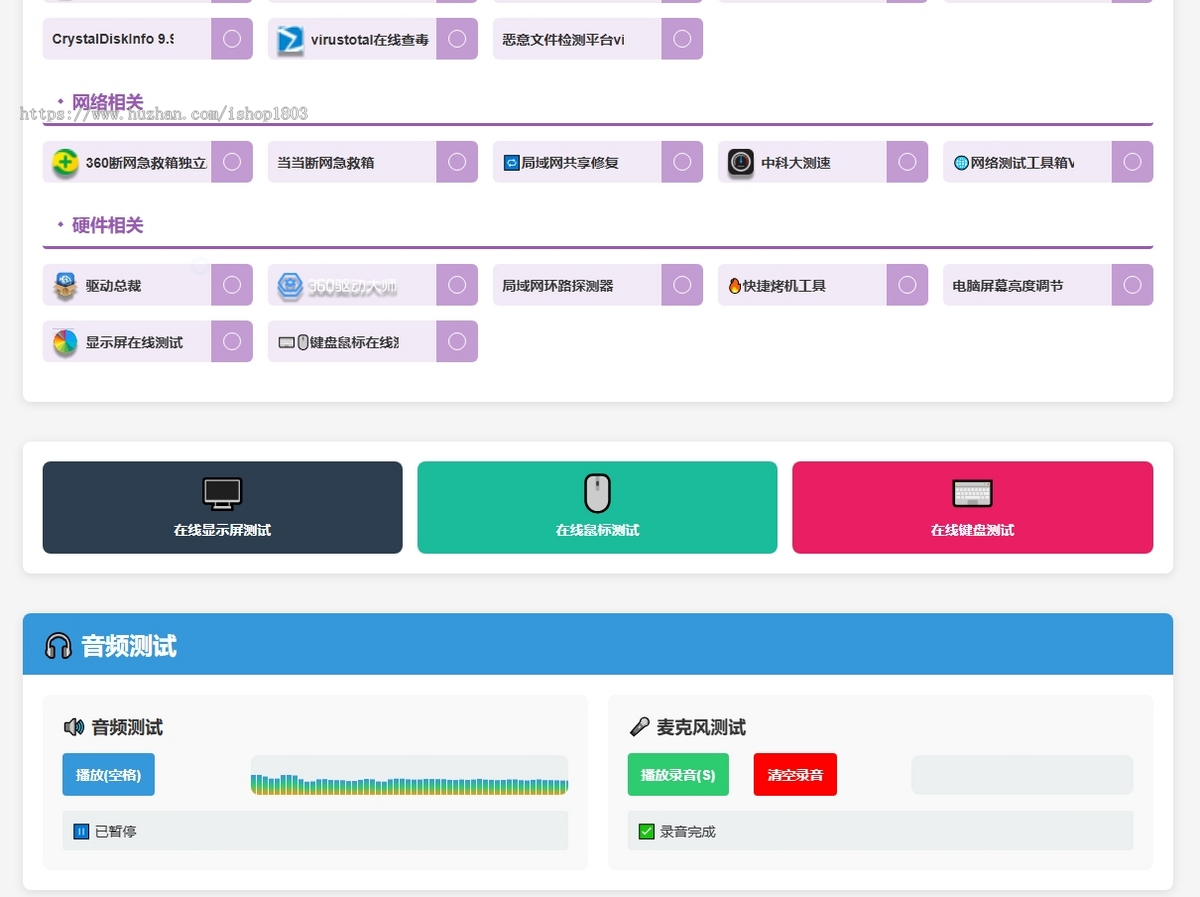Click the 恶意文件检测平台 item label
This screenshot has width=1200, height=897.
(563, 39)
